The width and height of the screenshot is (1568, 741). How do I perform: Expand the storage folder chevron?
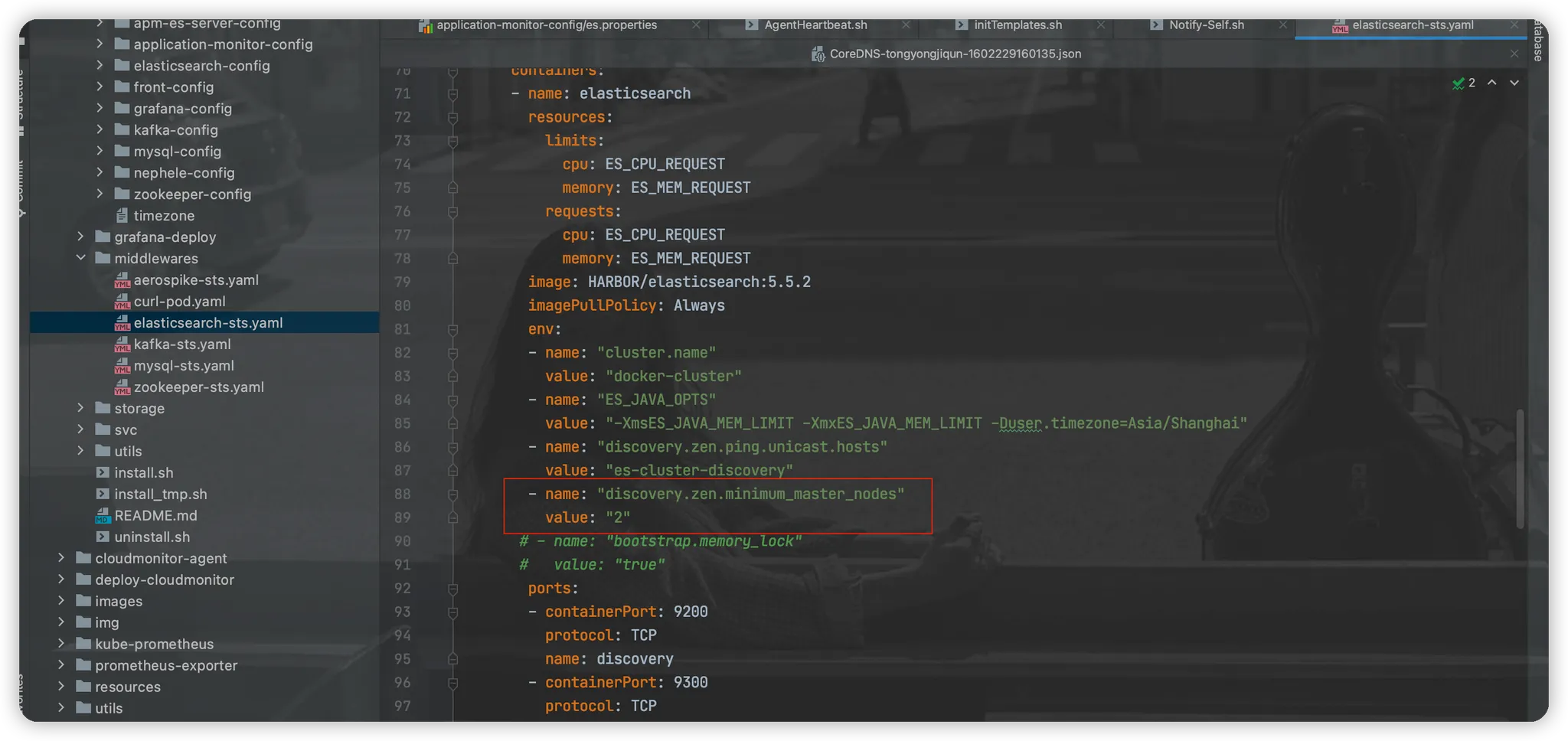tap(80, 408)
